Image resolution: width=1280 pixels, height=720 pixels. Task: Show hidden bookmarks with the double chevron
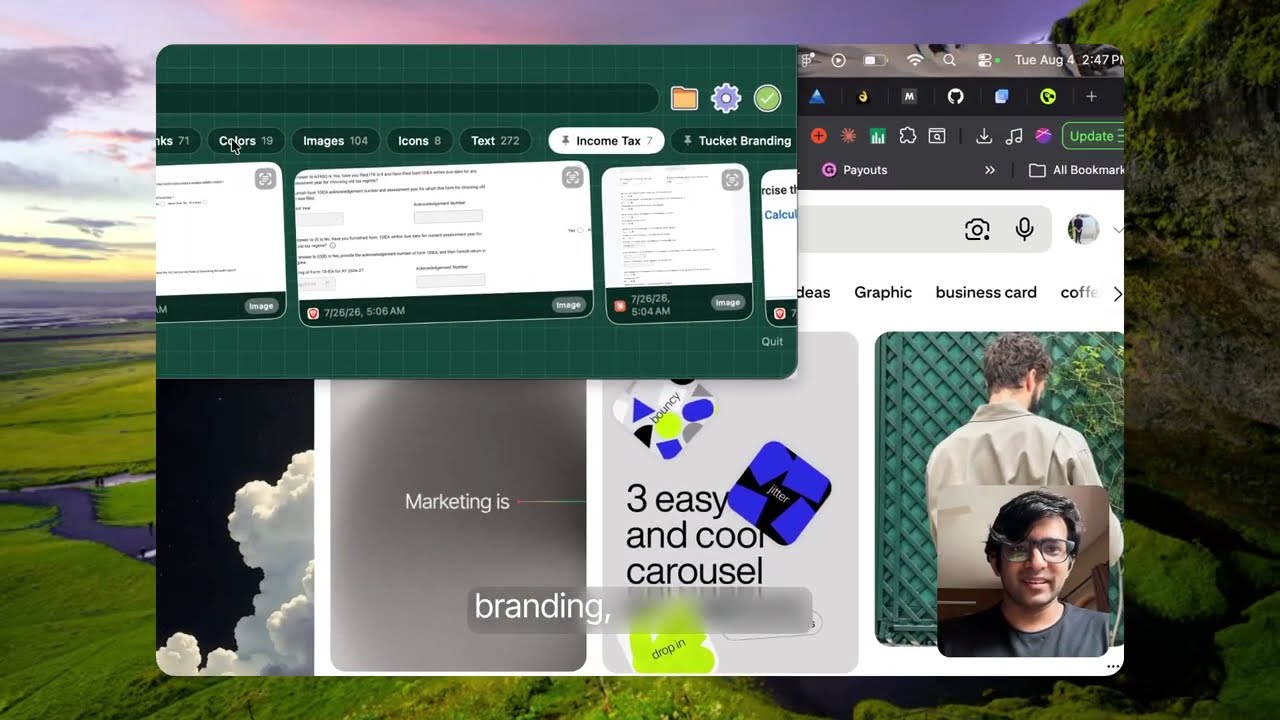(990, 170)
